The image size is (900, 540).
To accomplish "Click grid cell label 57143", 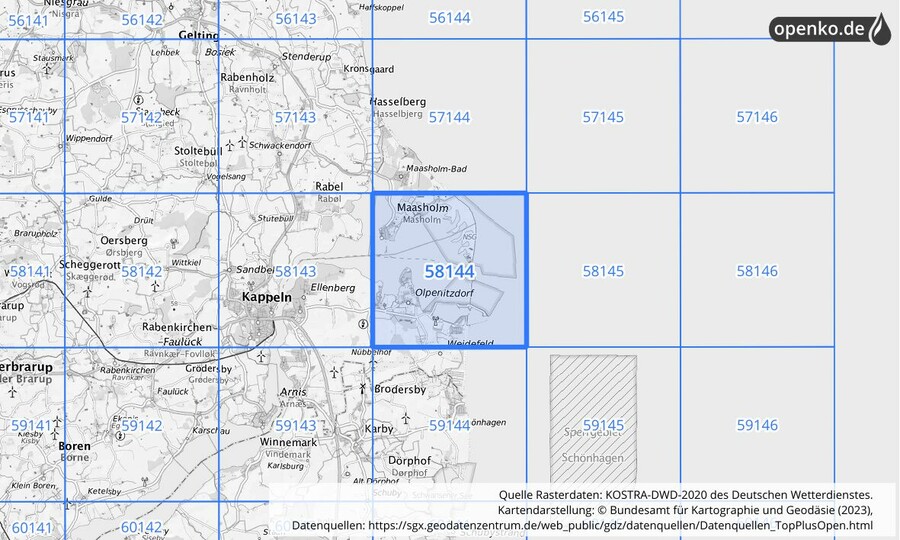I will tap(295, 118).
